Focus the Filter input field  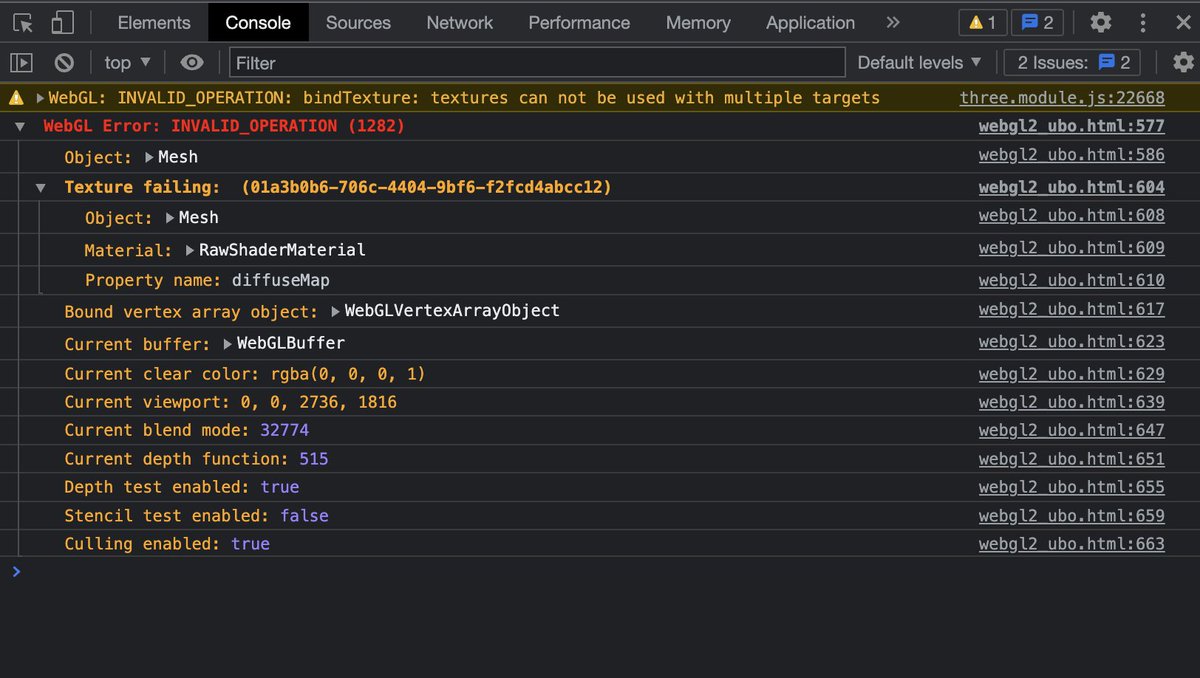pyautogui.click(x=537, y=63)
